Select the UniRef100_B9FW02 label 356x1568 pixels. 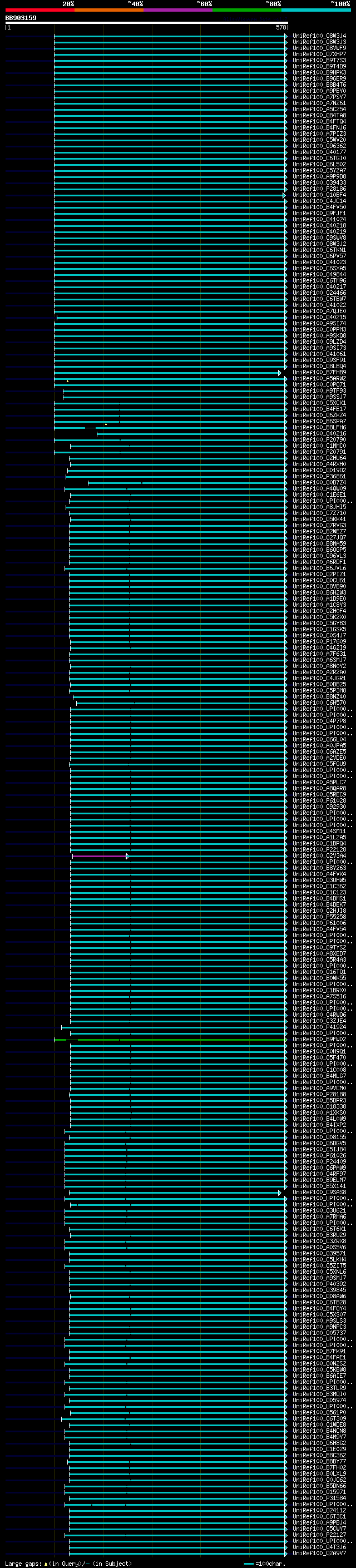[x=319, y=1040]
